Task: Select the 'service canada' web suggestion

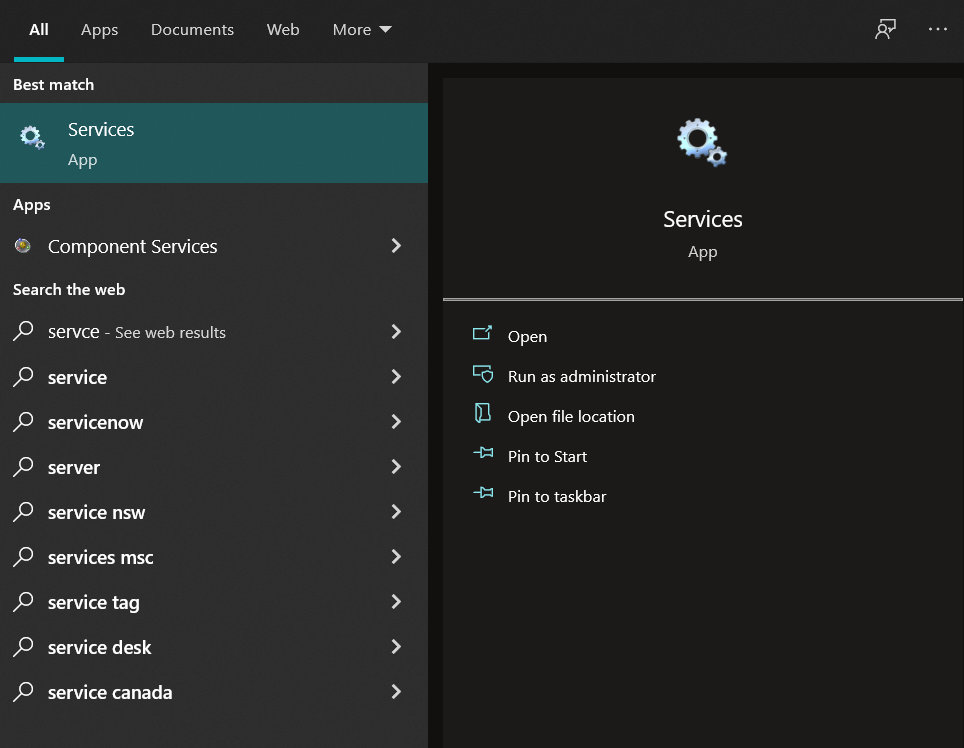Action: tap(214, 692)
